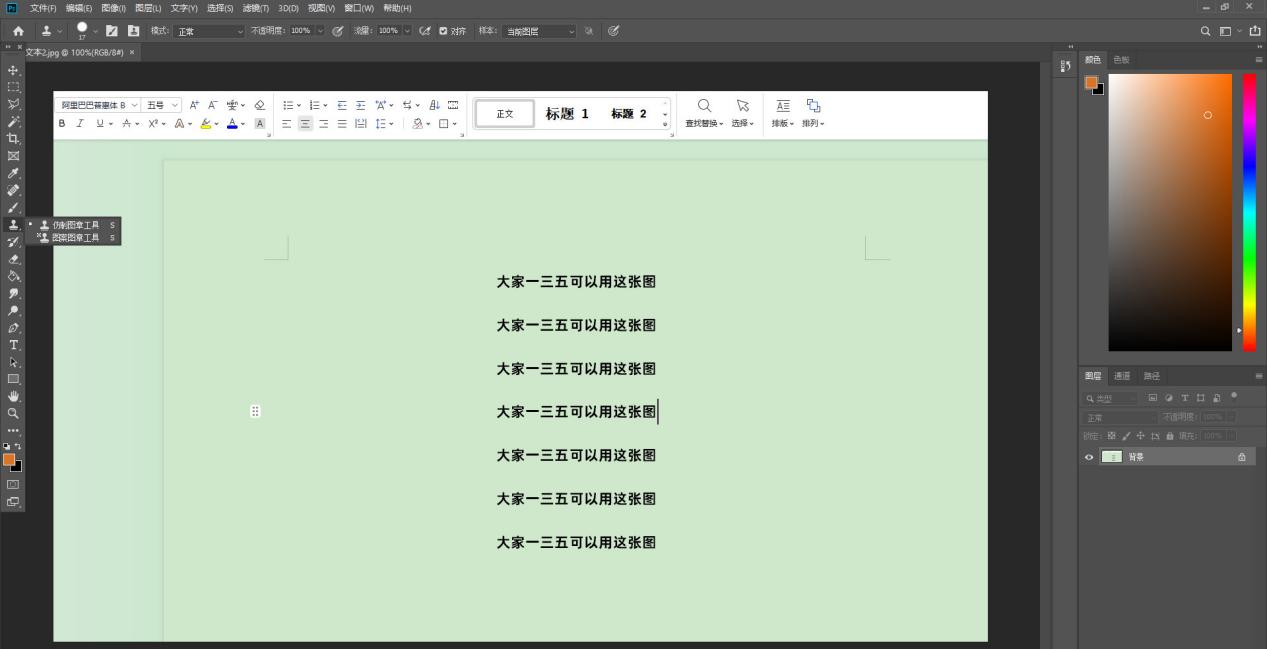Open the Clone Source panel icon
This screenshot has width=1267, height=649.
(133, 31)
